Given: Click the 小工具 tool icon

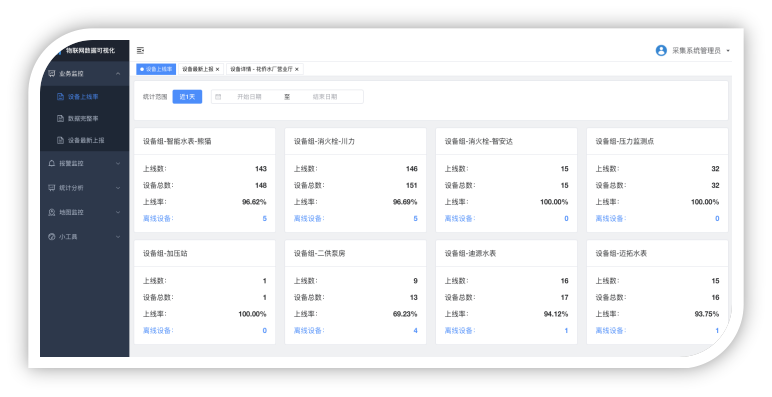Looking at the screenshot, I should (x=52, y=237).
